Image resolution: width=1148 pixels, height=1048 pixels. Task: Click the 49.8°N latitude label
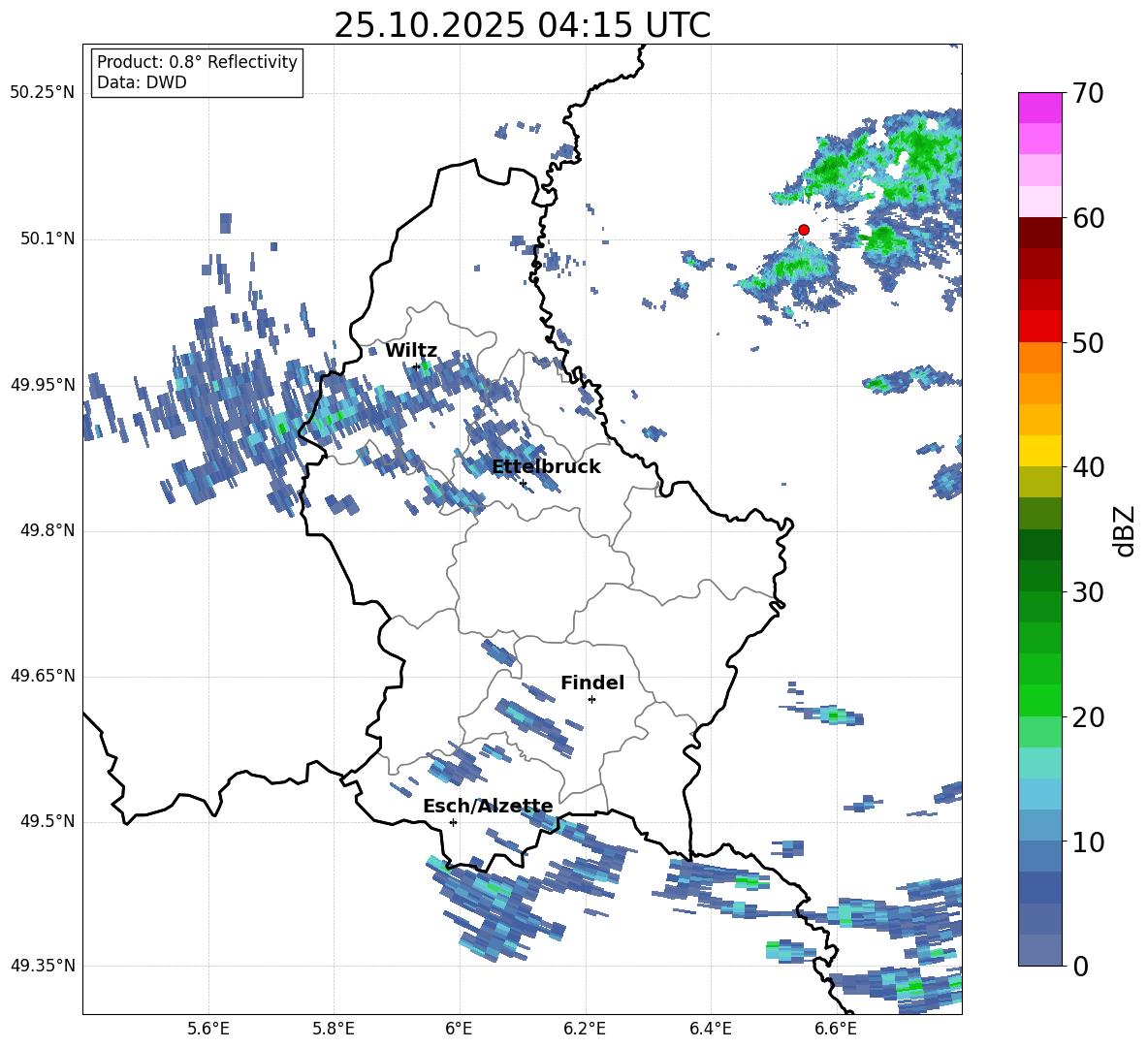pyautogui.click(x=47, y=530)
